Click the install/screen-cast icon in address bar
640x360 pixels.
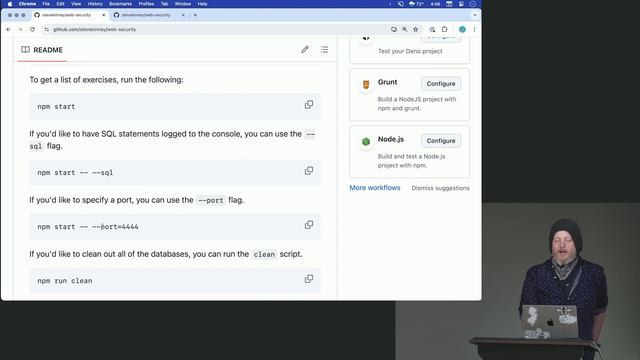[x=393, y=29]
